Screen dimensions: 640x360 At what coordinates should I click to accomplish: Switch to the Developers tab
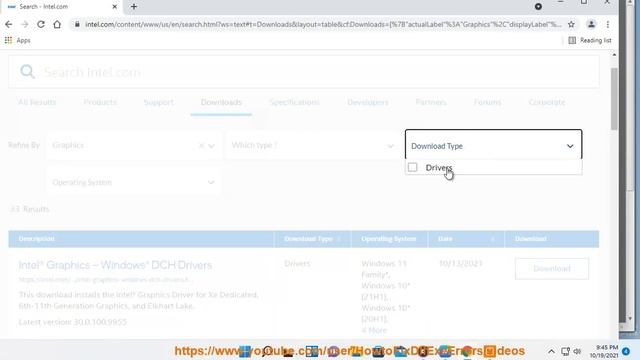(x=368, y=102)
